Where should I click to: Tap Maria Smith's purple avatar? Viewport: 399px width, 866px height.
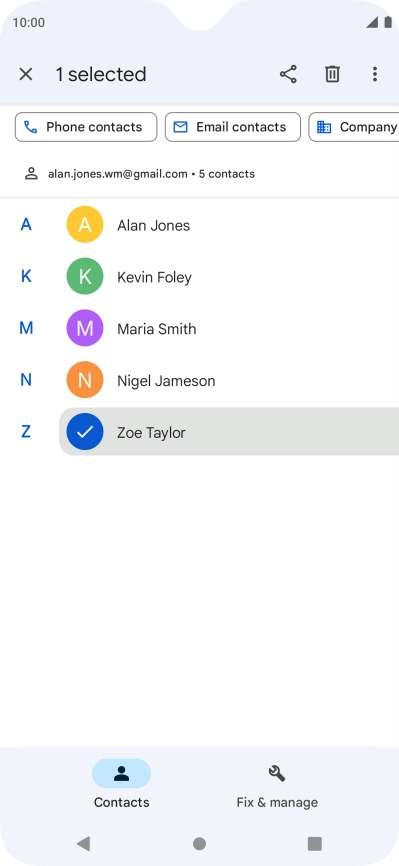[85, 328]
